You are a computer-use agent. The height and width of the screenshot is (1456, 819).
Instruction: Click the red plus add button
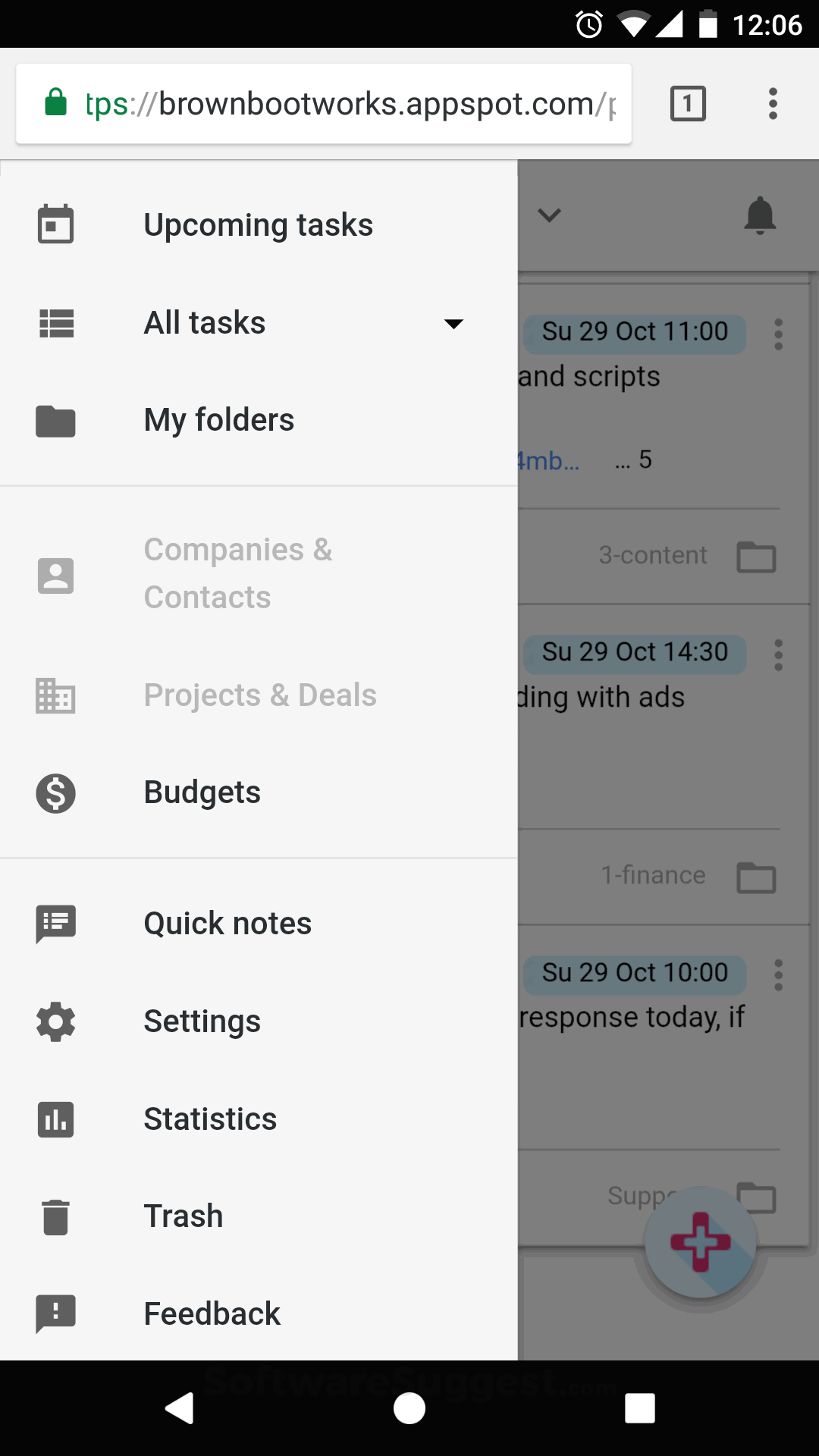[x=700, y=1242]
